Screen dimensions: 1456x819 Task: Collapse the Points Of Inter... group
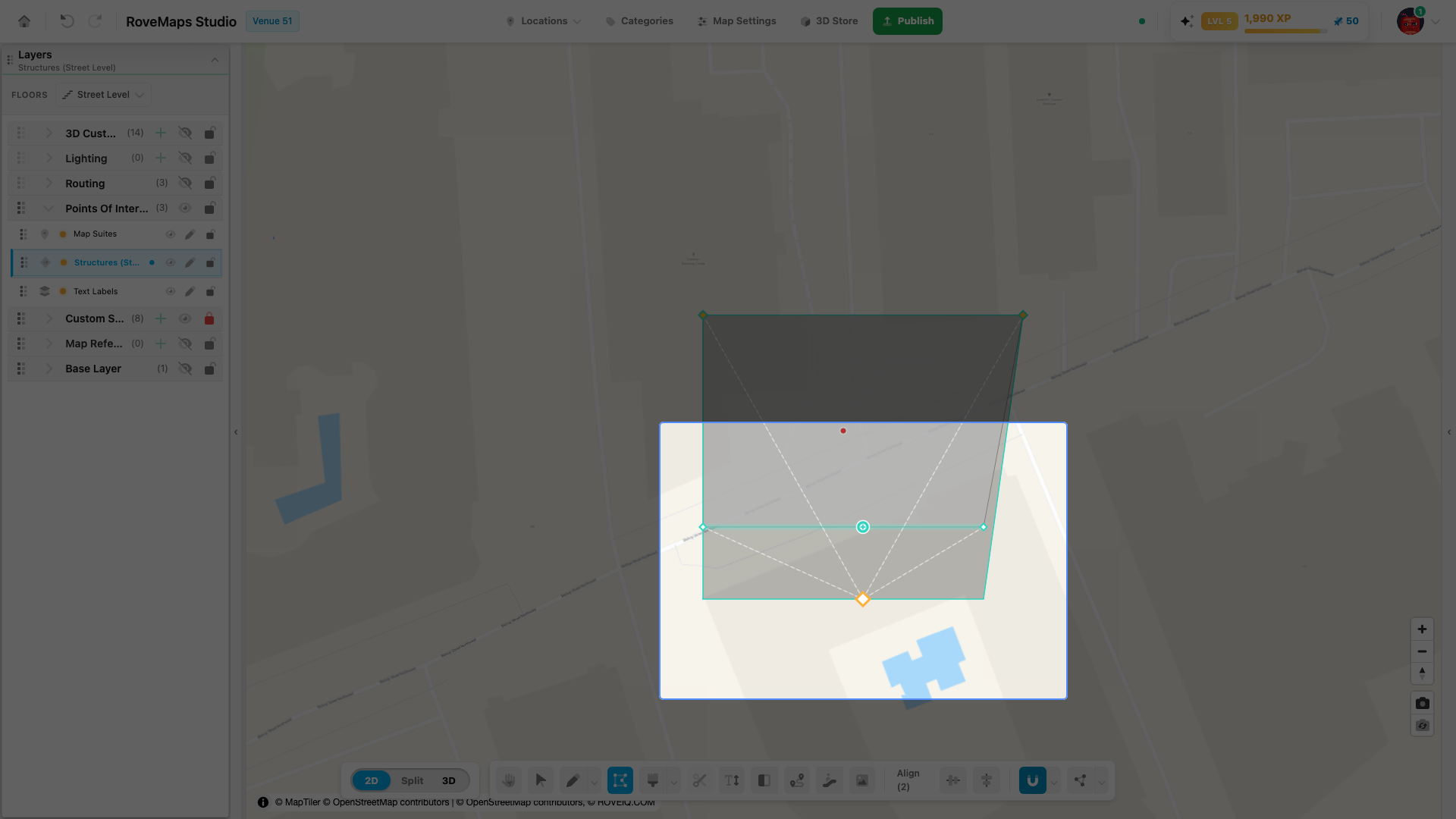(x=49, y=209)
